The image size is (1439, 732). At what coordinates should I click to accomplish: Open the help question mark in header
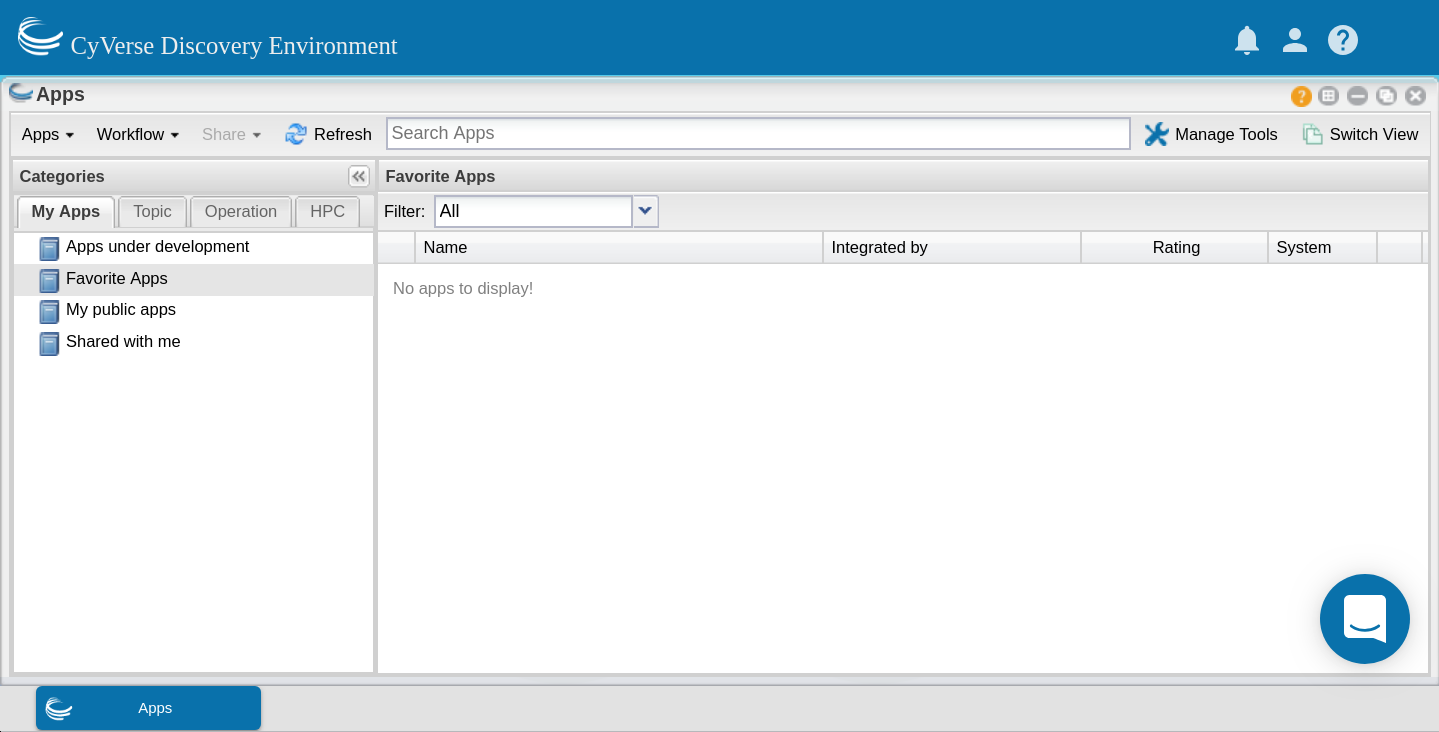1343,40
